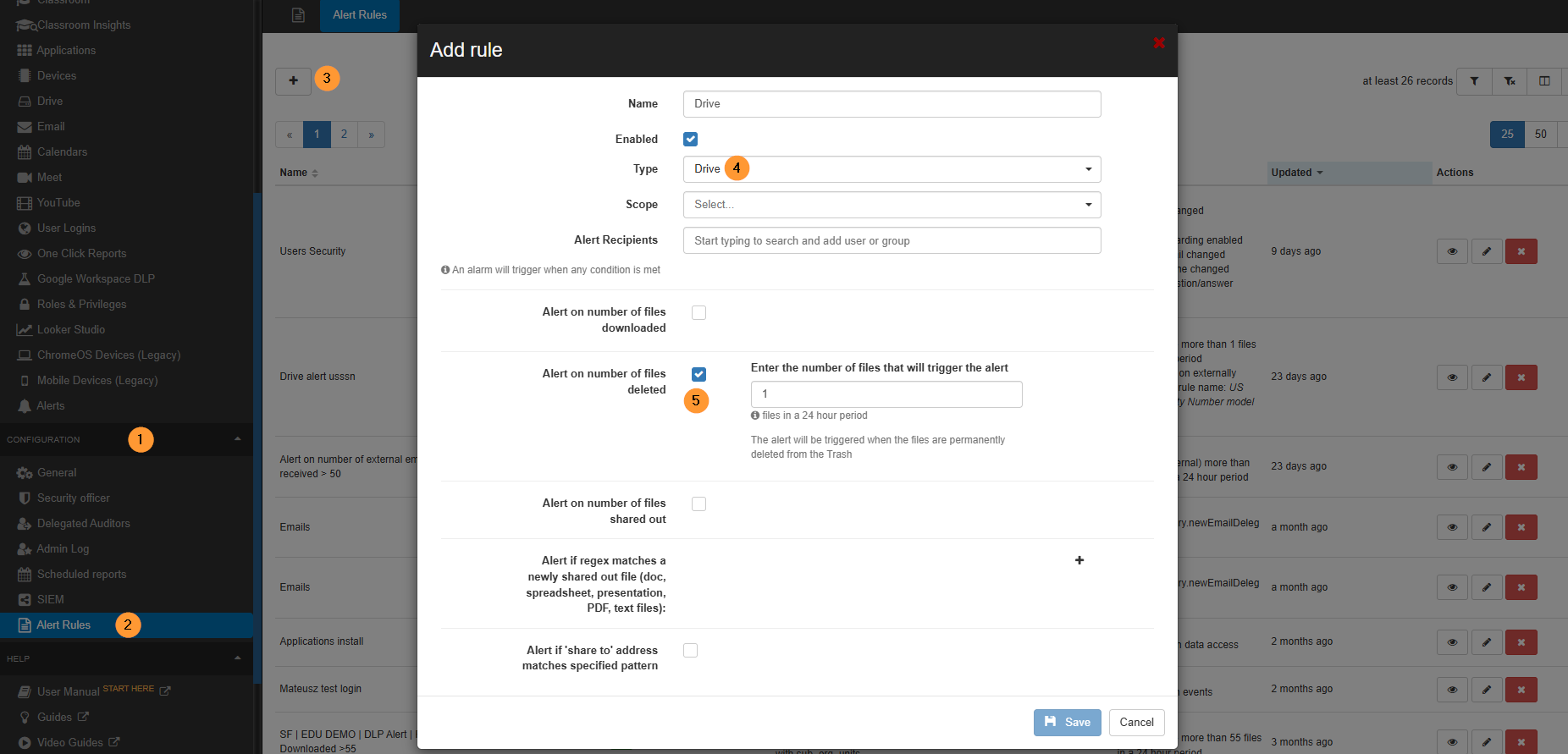1568x754 pixels.
Task: Click the Alert Recipients search field
Action: 892,240
